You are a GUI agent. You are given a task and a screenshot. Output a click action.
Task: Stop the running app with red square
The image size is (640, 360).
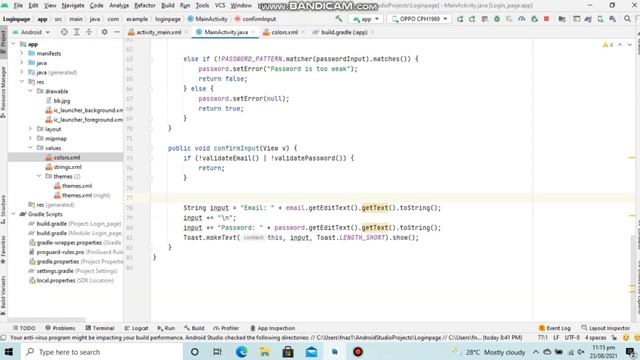coord(546,19)
